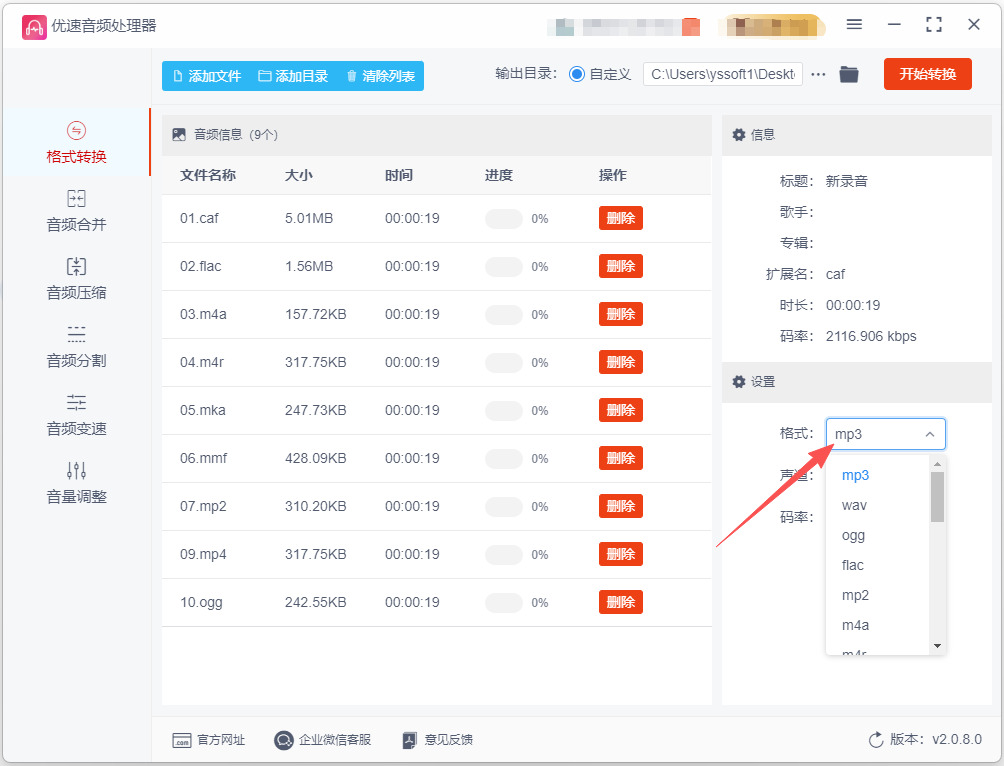Open the 音频变速 speed change tool
The image size is (1004, 766).
[76, 415]
